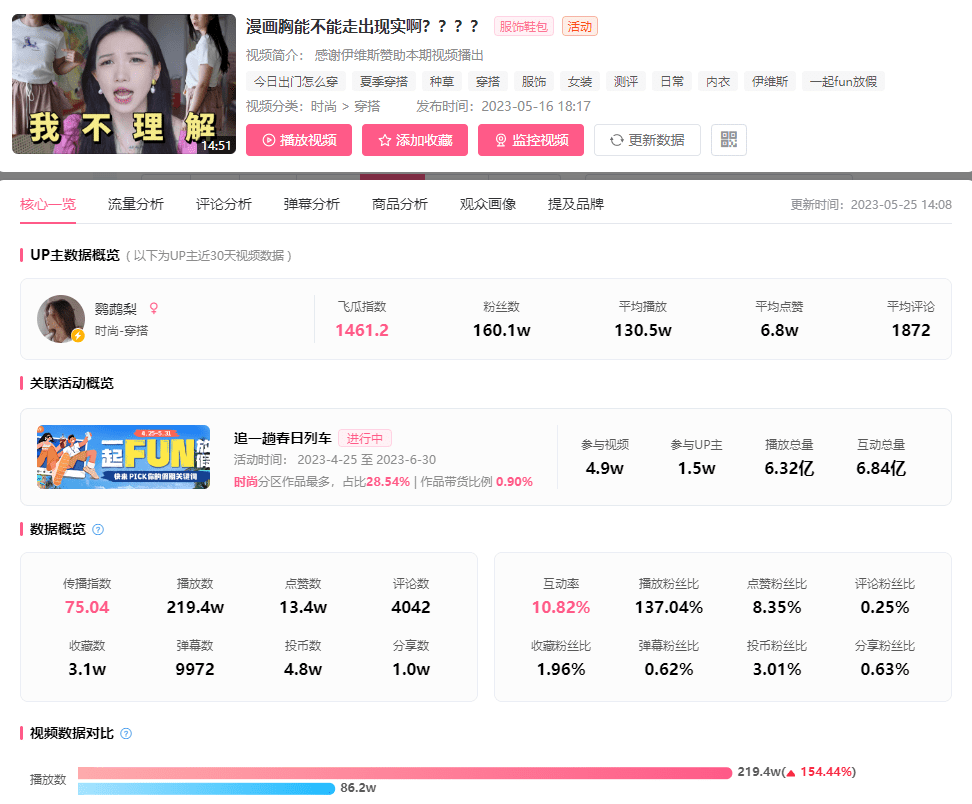Click the orange 活动 tag
Viewport: 972px width, 804px height.
[580, 27]
